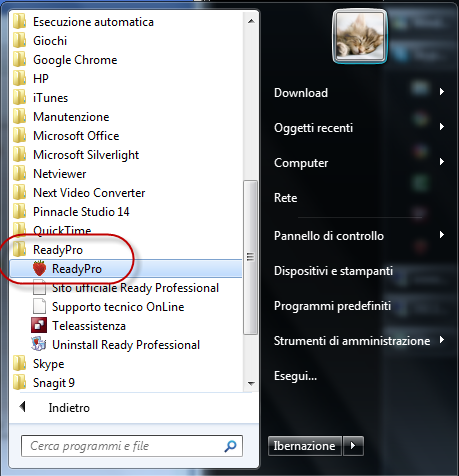Expand Strumenti di amministrazione arrow
The height and width of the screenshot is (476, 459).
(442, 340)
